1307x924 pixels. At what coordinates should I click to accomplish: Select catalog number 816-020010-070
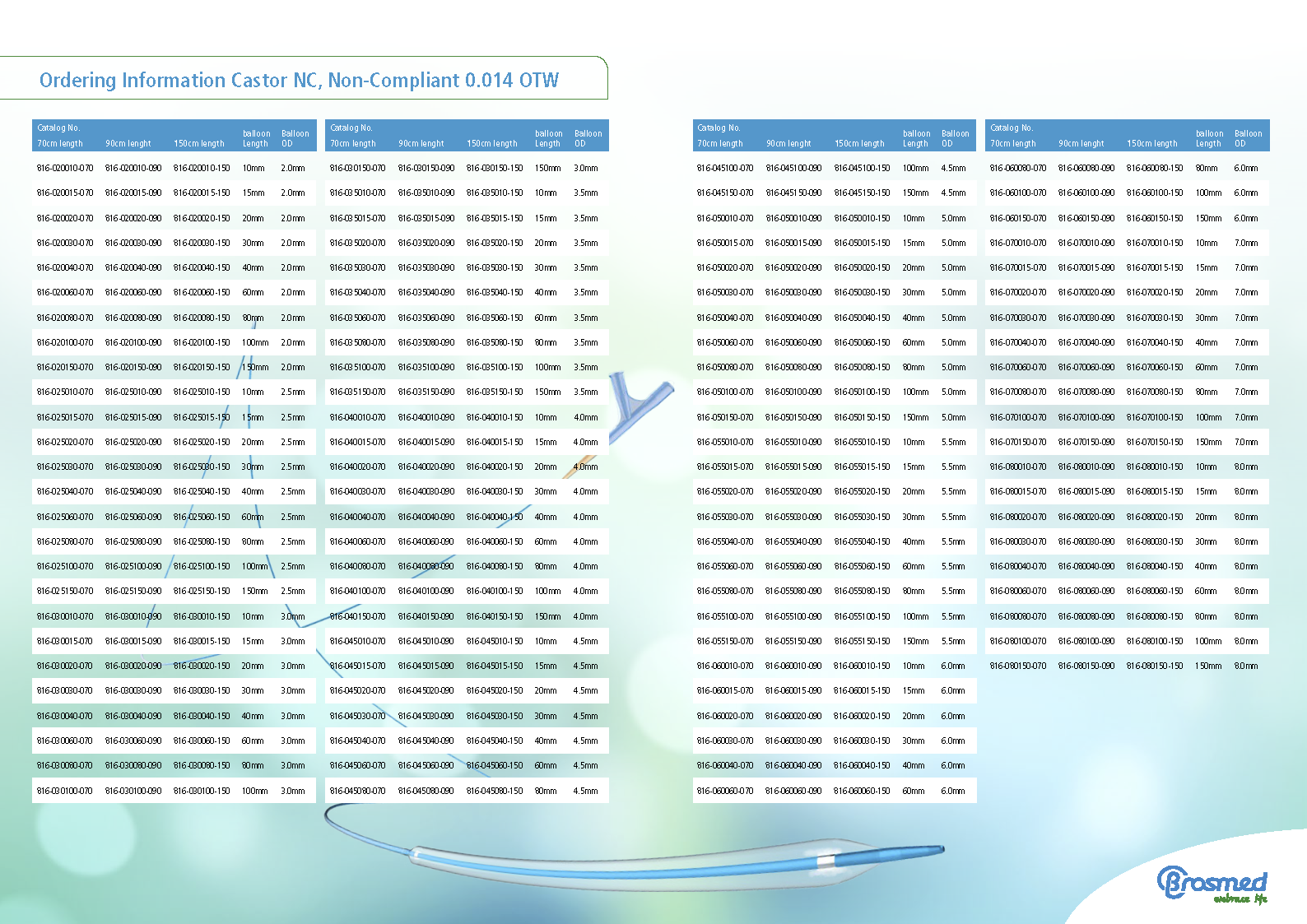pos(65,168)
